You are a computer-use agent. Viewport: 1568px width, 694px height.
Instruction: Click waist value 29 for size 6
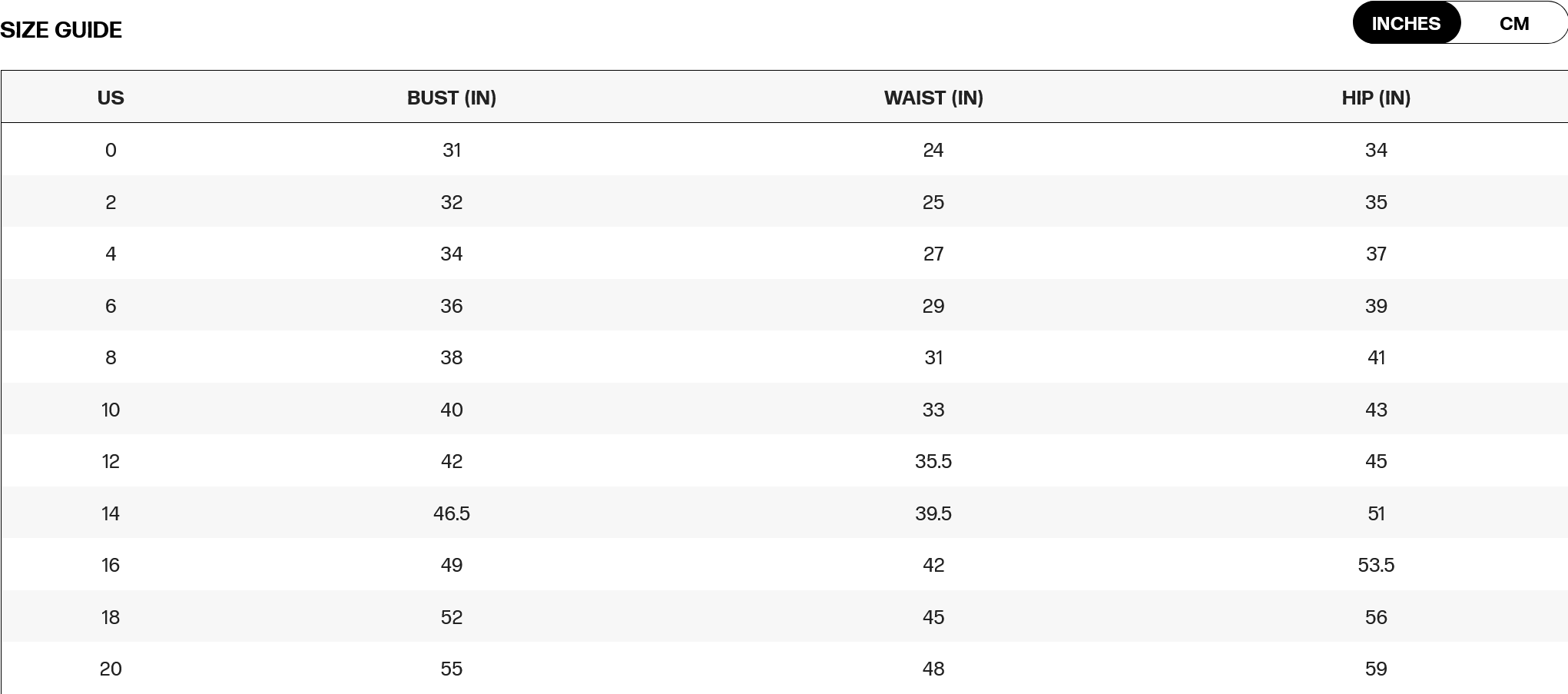click(x=933, y=306)
